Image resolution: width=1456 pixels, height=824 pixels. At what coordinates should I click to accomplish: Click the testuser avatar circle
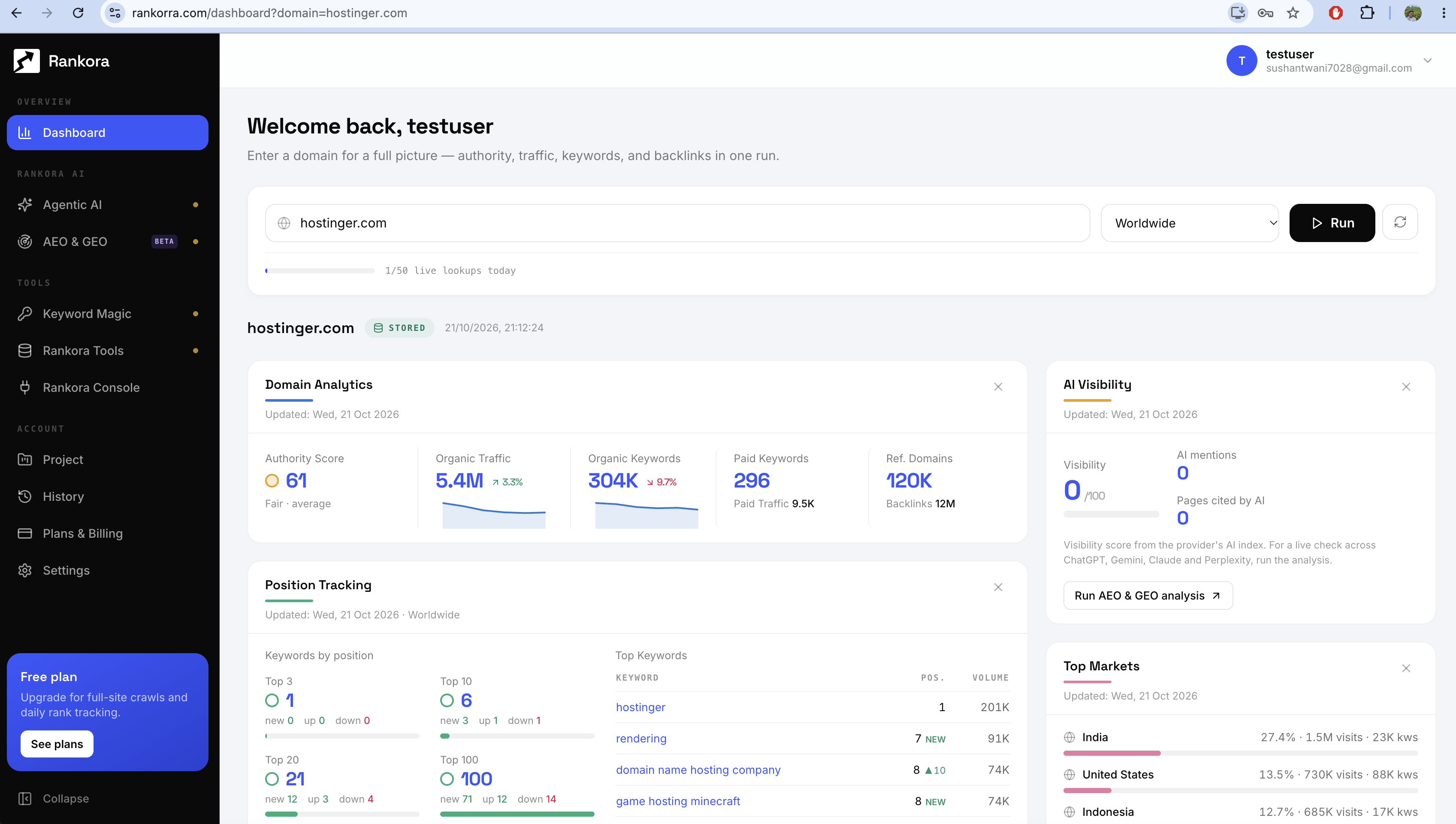click(x=1241, y=61)
